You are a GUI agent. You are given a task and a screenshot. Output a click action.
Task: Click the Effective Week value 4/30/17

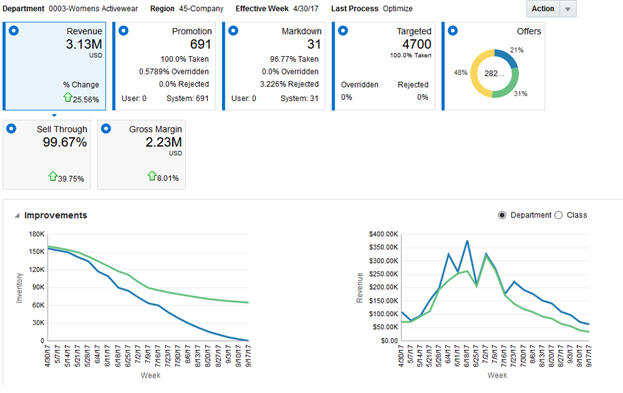click(x=306, y=8)
